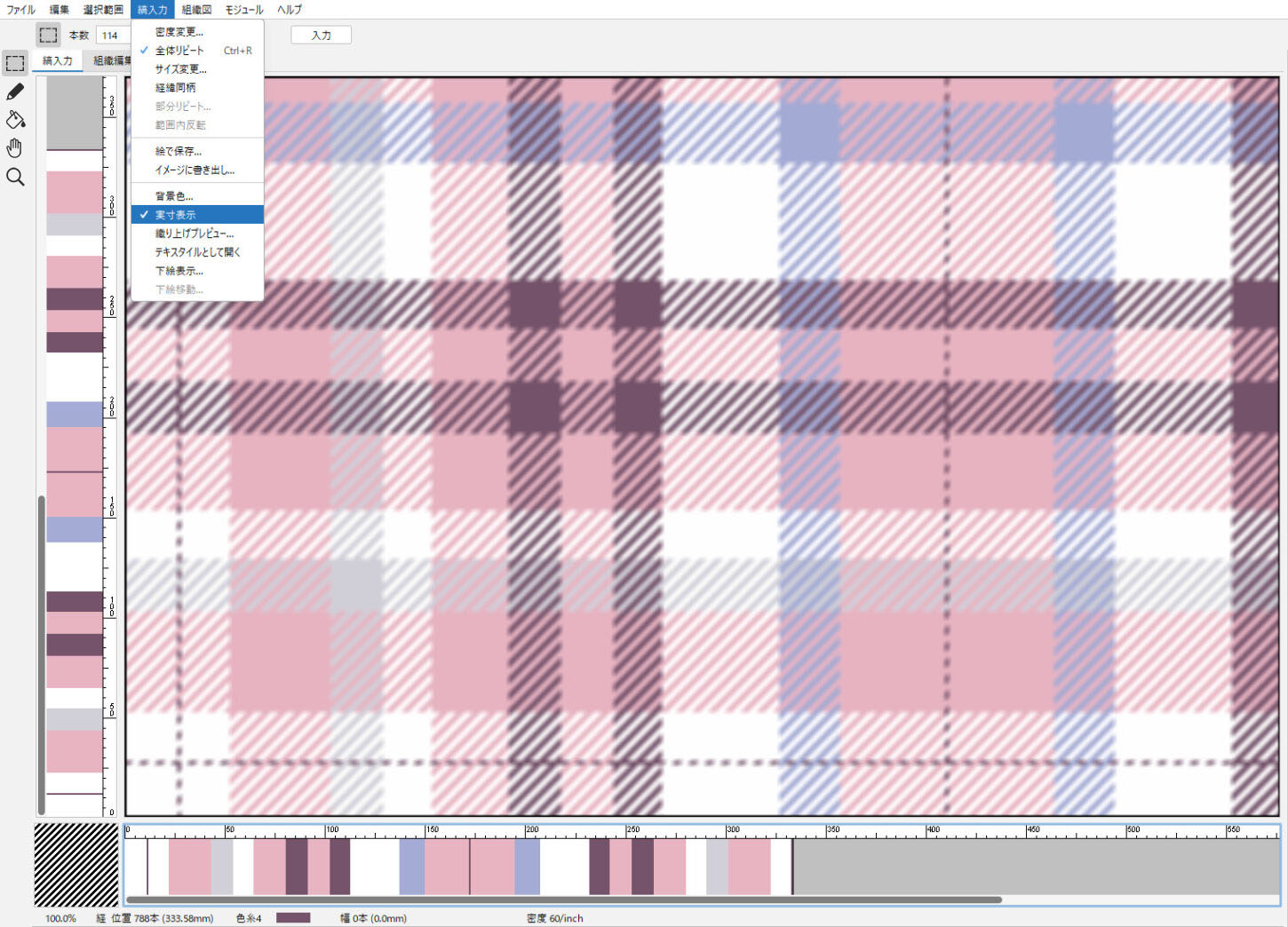Click the dashed selection icon beside 本数
This screenshot has width=1288, height=927.
[48, 35]
